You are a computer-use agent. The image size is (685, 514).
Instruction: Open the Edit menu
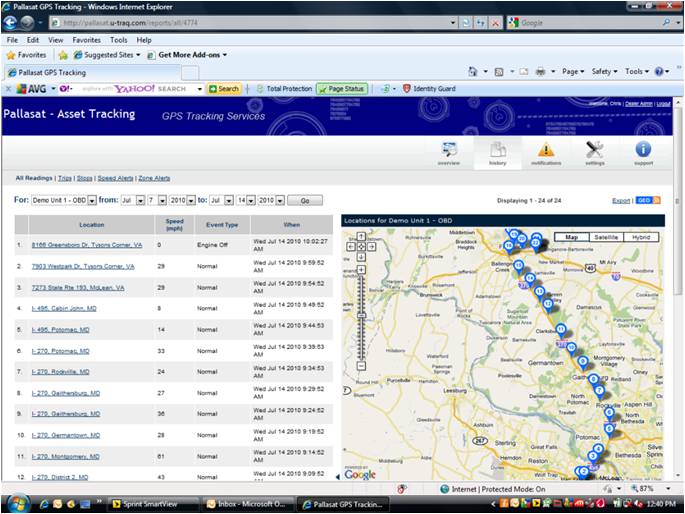pos(33,40)
